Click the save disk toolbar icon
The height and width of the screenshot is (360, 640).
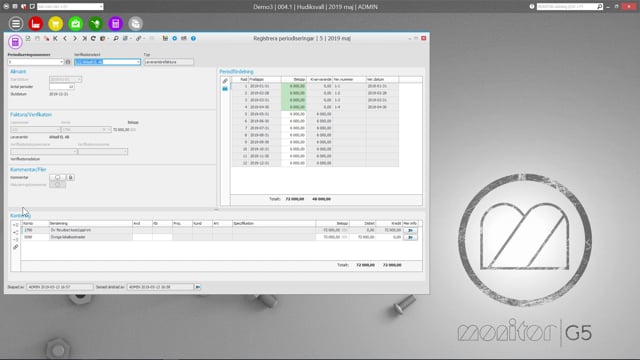tap(37, 38)
